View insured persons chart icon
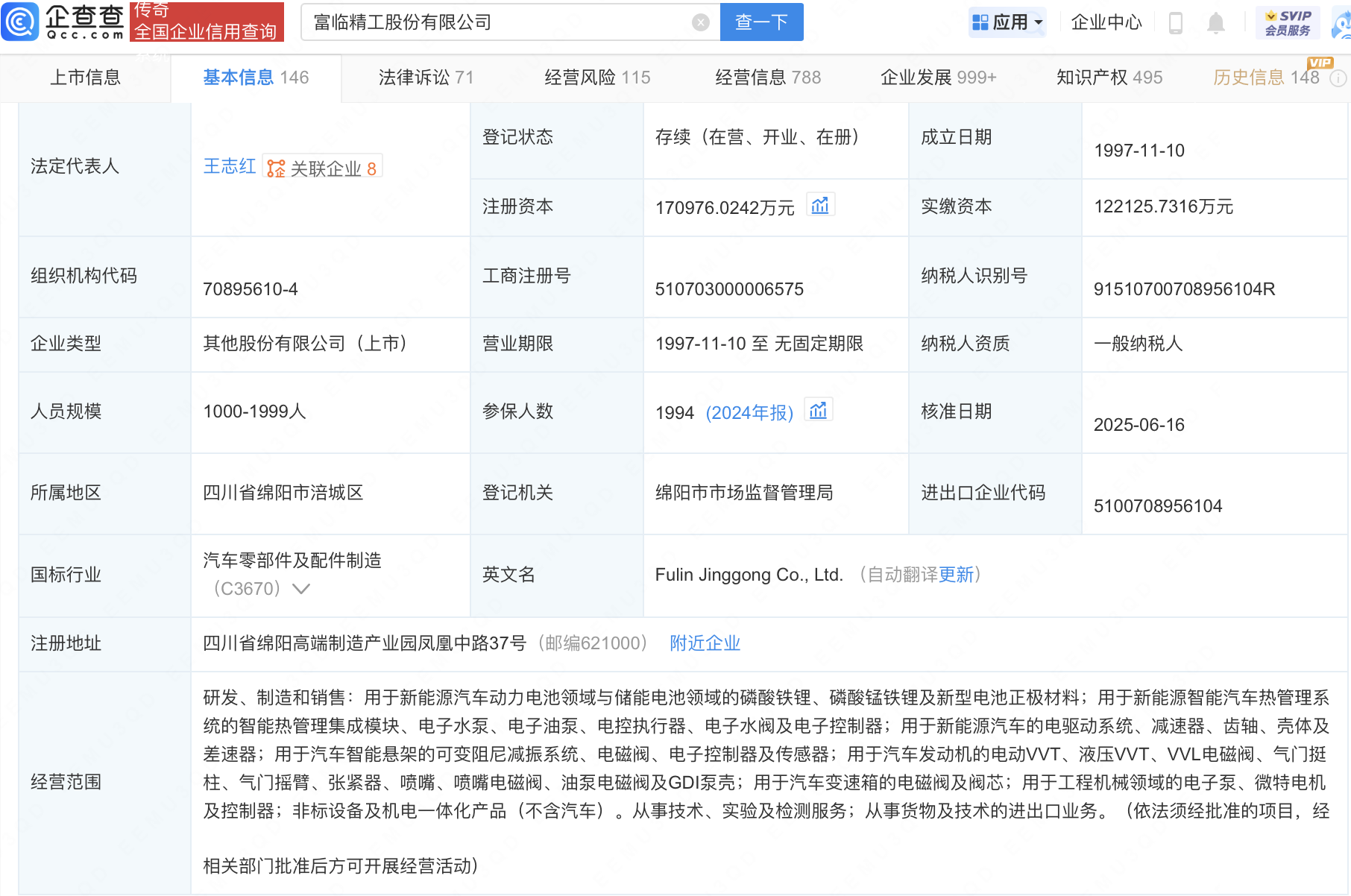This screenshot has width=1351, height=896. (x=818, y=410)
